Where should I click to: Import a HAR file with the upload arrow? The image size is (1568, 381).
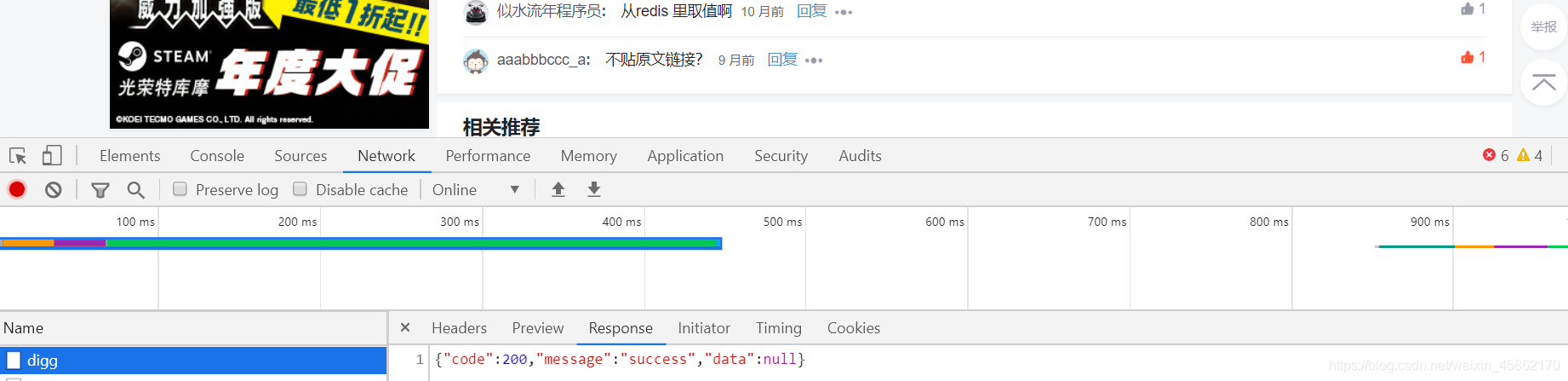[558, 189]
